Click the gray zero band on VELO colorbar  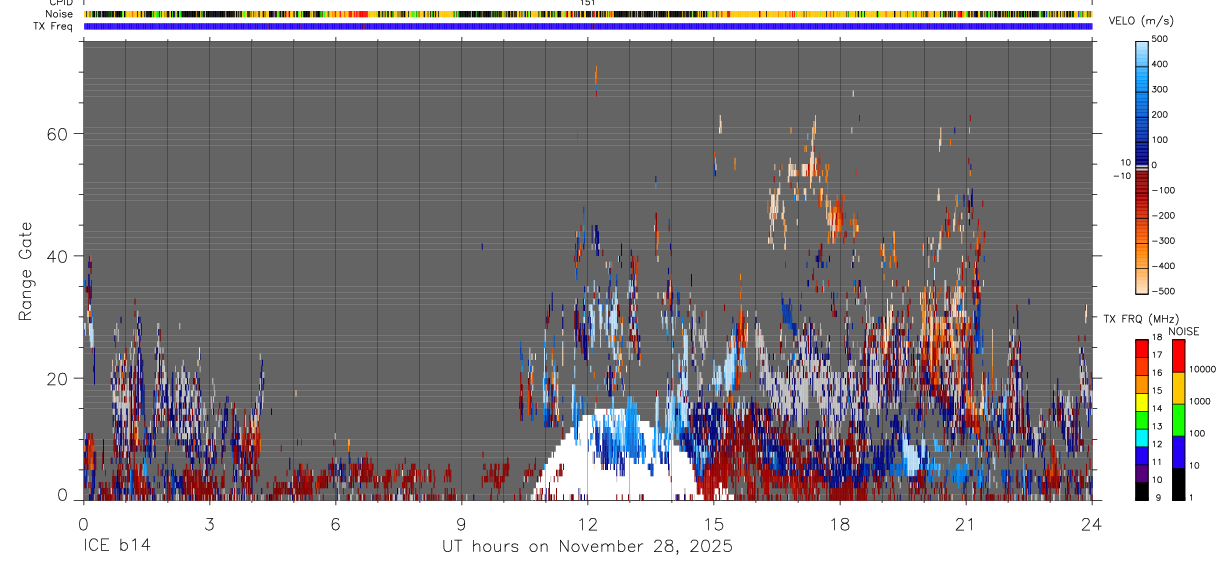point(1142,166)
